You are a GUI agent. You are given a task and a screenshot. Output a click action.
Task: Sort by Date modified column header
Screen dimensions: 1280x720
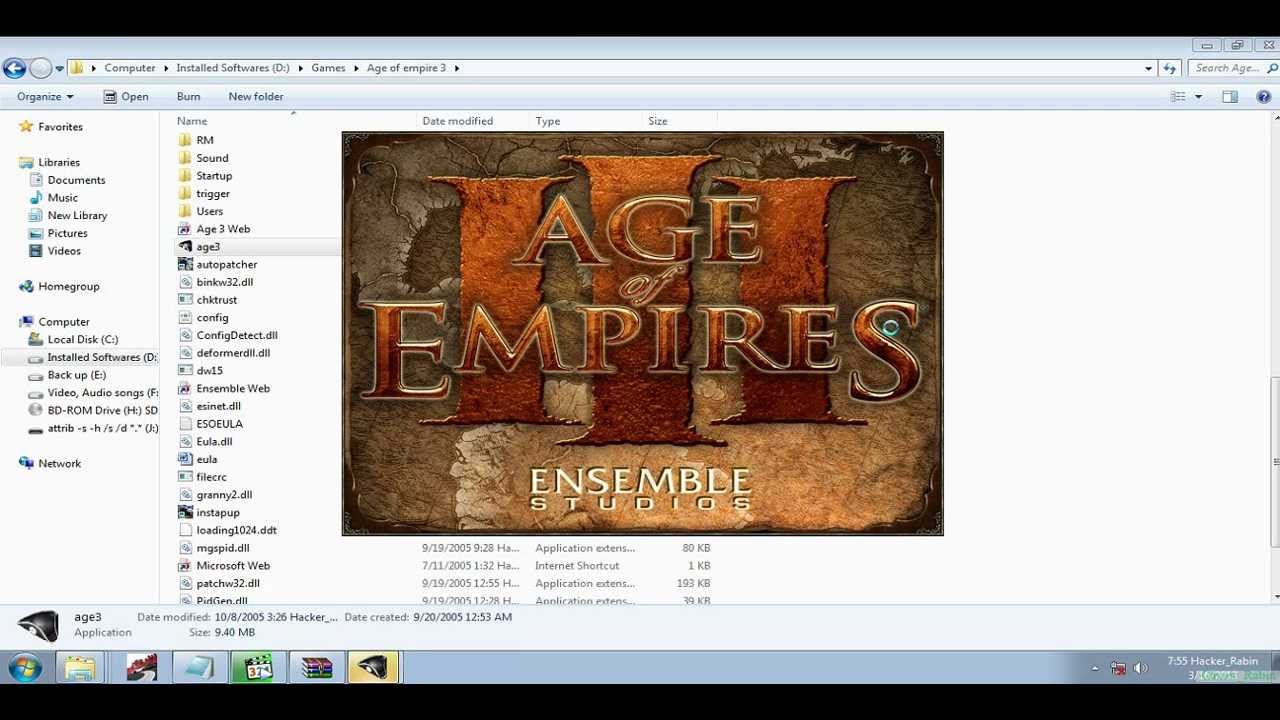point(457,121)
